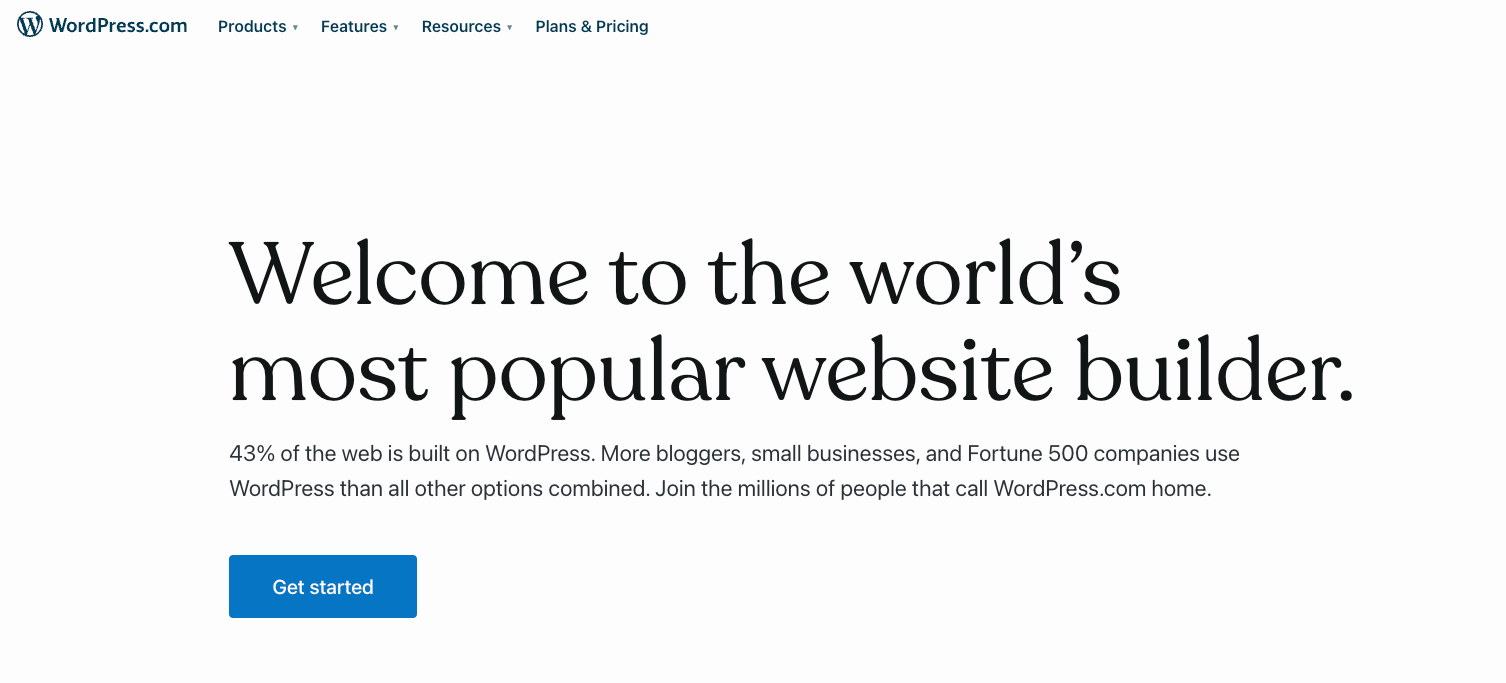The width and height of the screenshot is (1506, 683).
Task: Reveal Features submenu with its disclosure arrow
Action: 396,28
